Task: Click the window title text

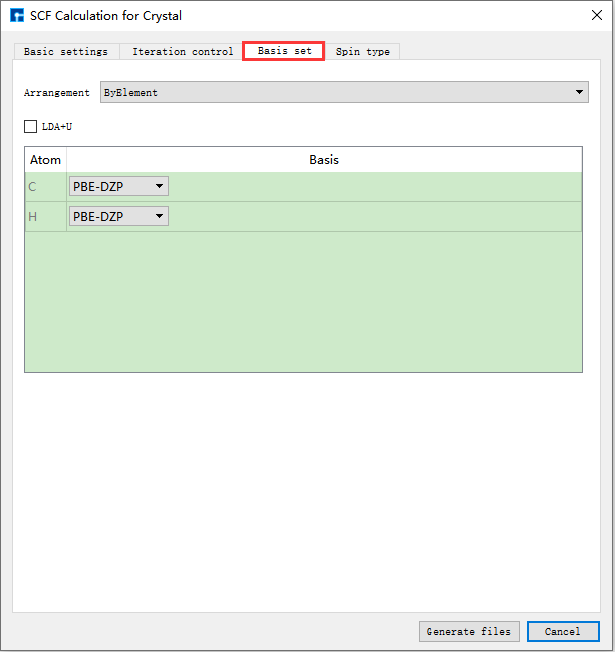Action: click(106, 16)
